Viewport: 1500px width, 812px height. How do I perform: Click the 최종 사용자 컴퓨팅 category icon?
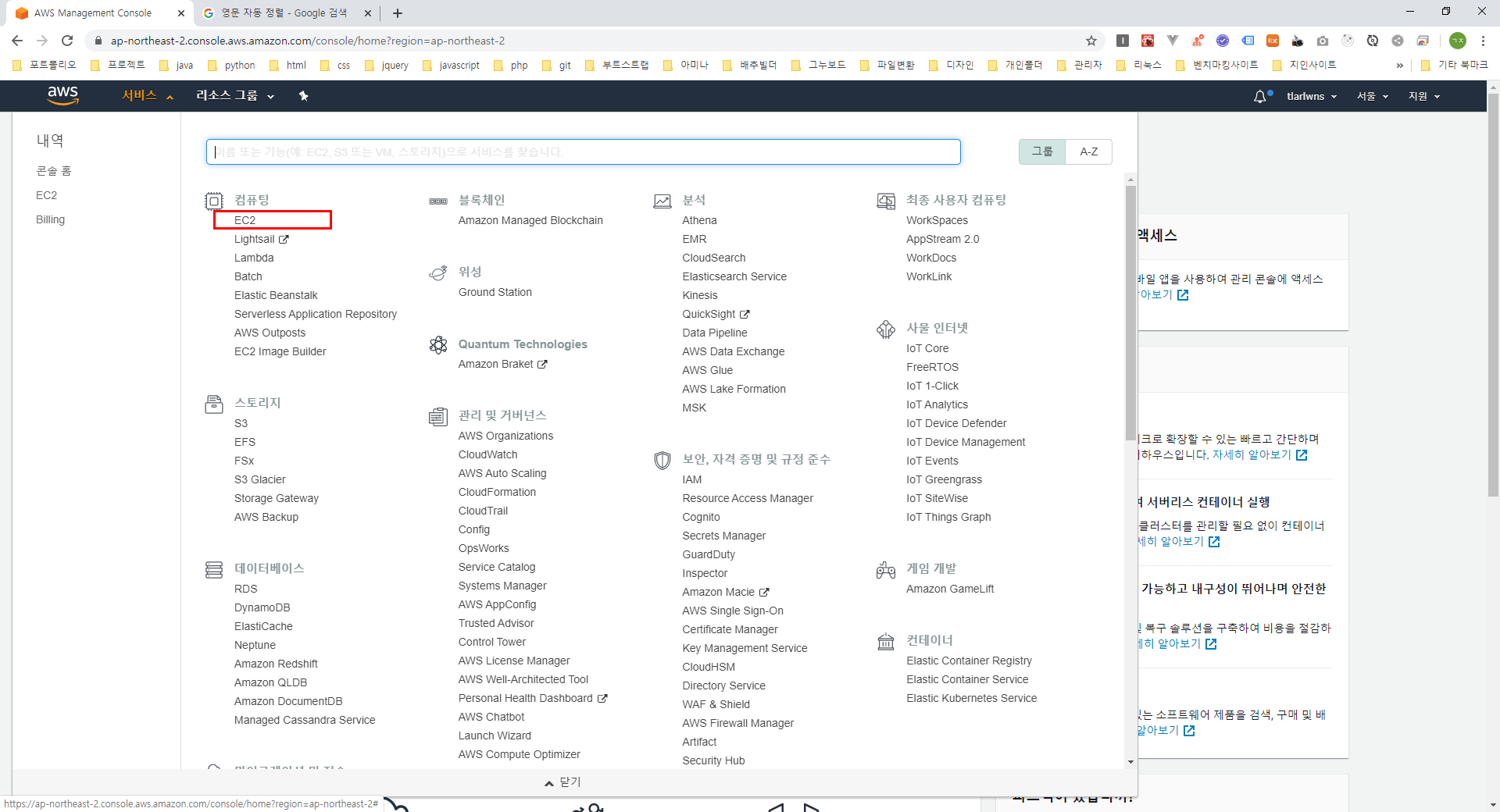(x=886, y=201)
